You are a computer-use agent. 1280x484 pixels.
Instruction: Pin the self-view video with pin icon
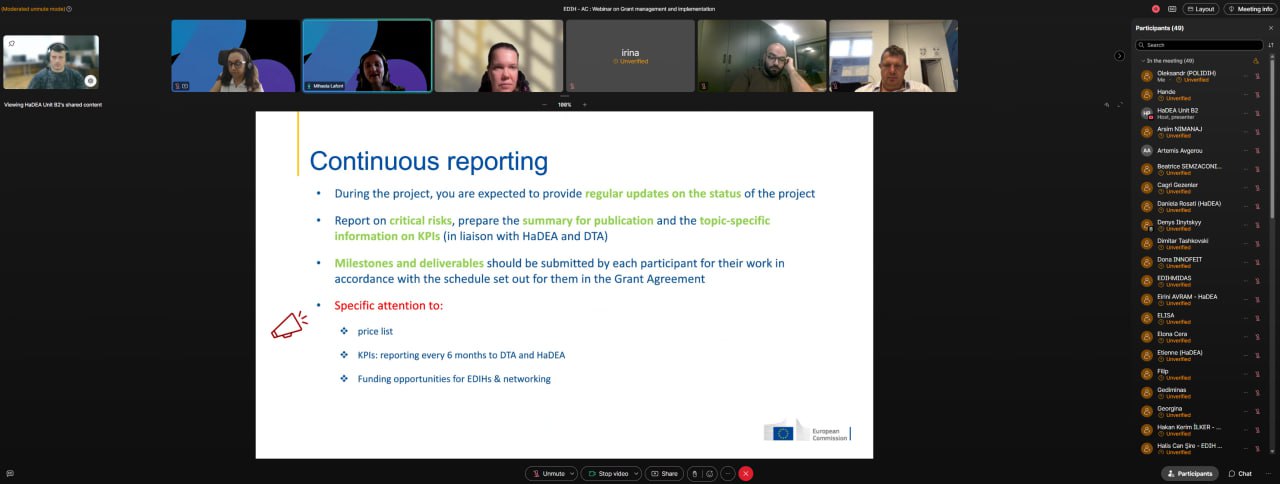(x=11, y=43)
